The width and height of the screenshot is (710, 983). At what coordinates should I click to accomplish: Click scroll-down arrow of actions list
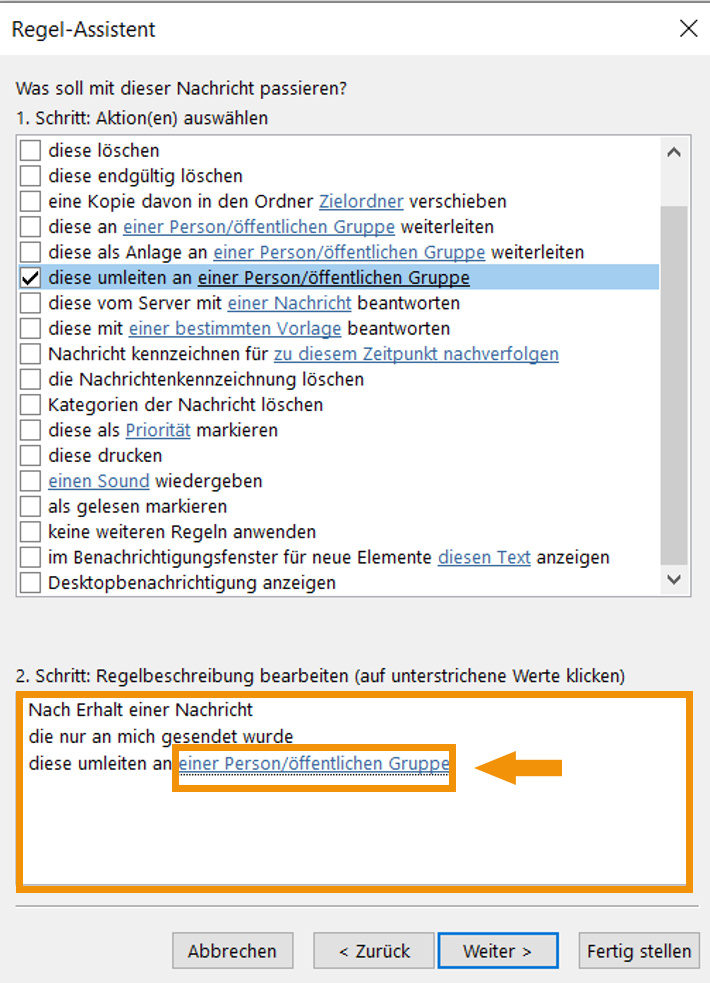coord(674,579)
